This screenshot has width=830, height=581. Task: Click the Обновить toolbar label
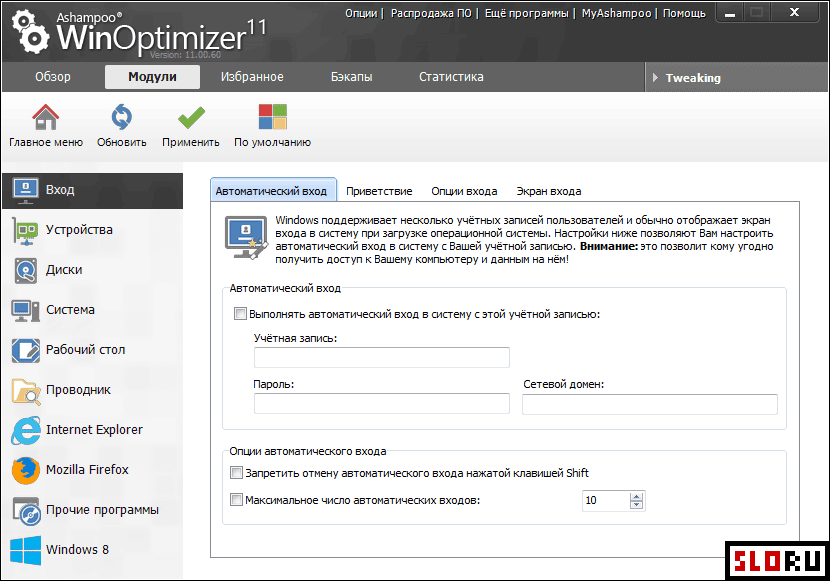coord(122,142)
